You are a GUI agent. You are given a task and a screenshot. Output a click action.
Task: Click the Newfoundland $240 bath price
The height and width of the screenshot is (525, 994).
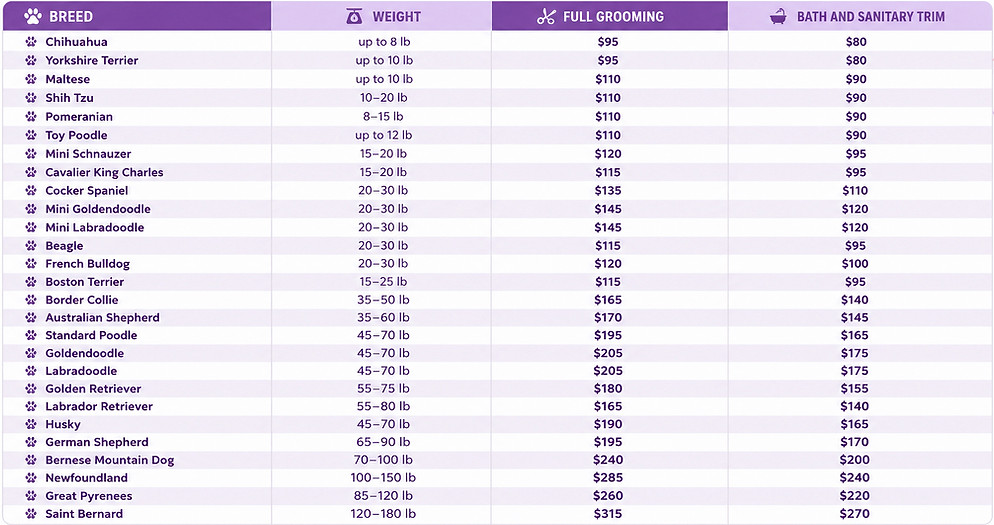click(855, 477)
